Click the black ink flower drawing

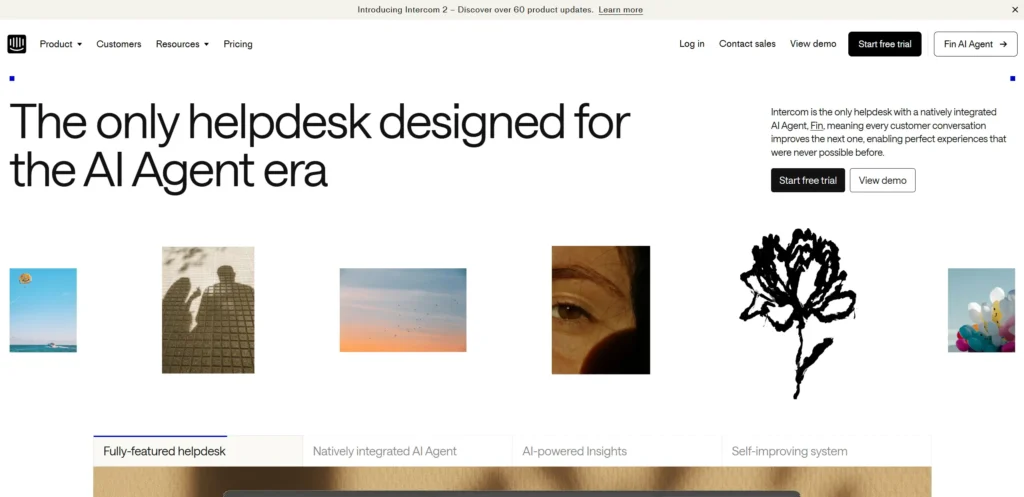point(797,312)
